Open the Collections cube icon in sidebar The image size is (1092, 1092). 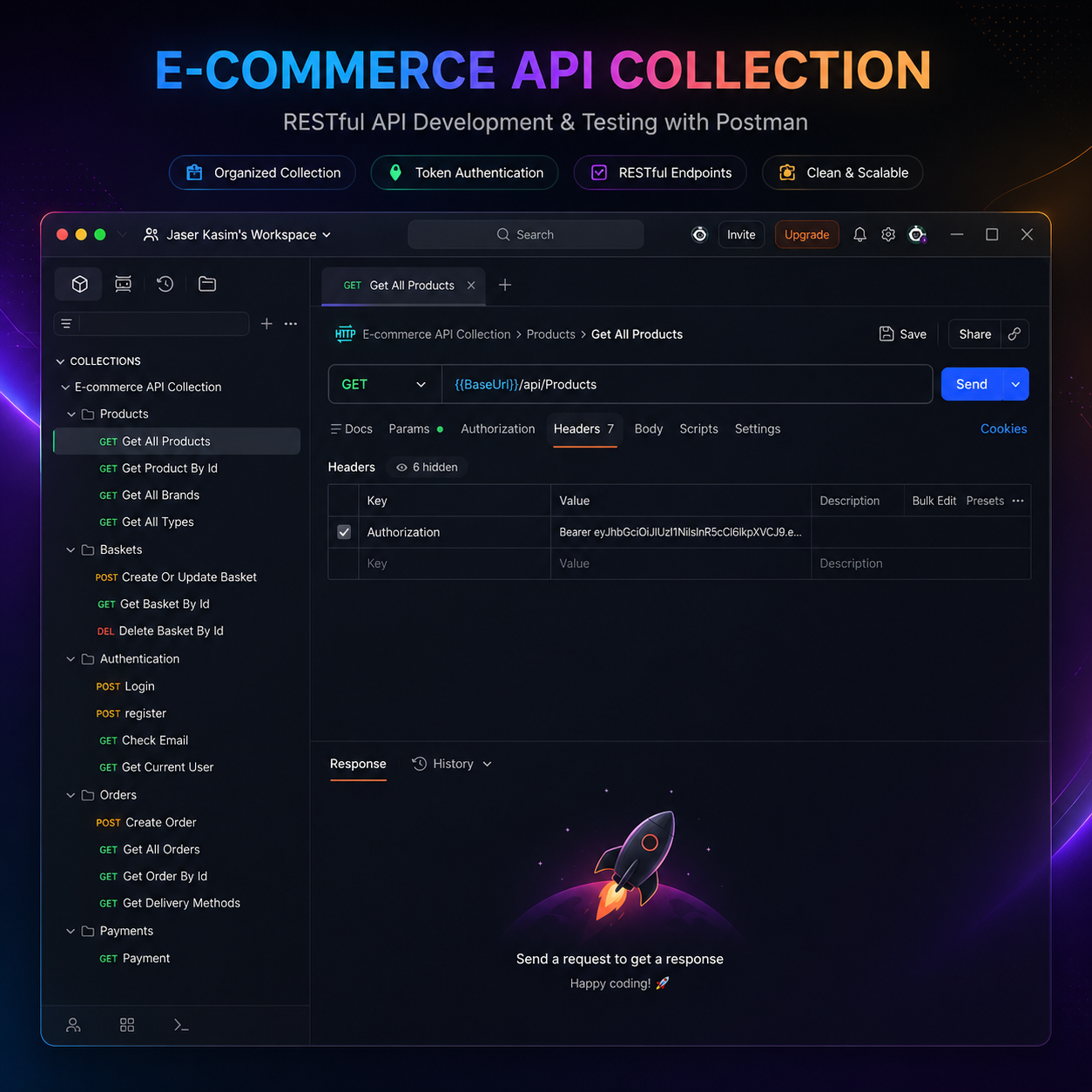[79, 284]
